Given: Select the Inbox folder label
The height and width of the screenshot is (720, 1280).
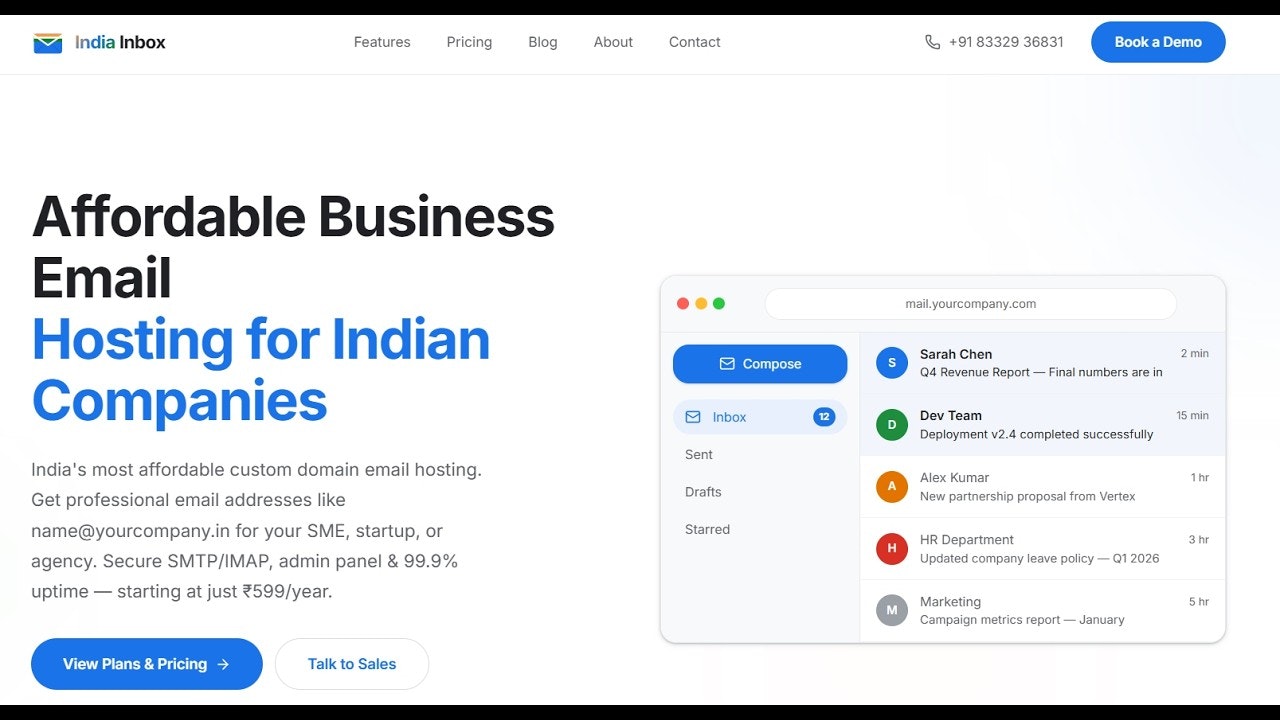Looking at the screenshot, I should tap(730, 417).
